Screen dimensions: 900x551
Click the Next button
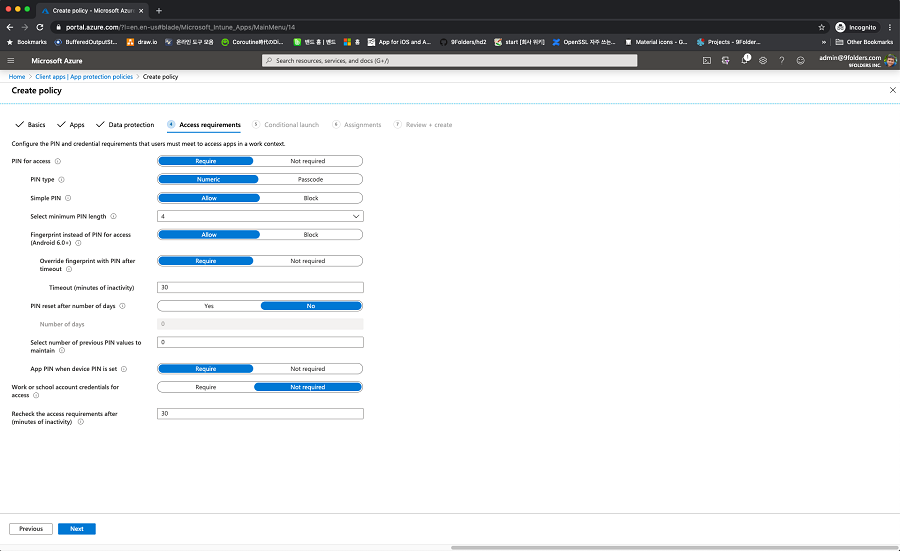tap(77, 529)
